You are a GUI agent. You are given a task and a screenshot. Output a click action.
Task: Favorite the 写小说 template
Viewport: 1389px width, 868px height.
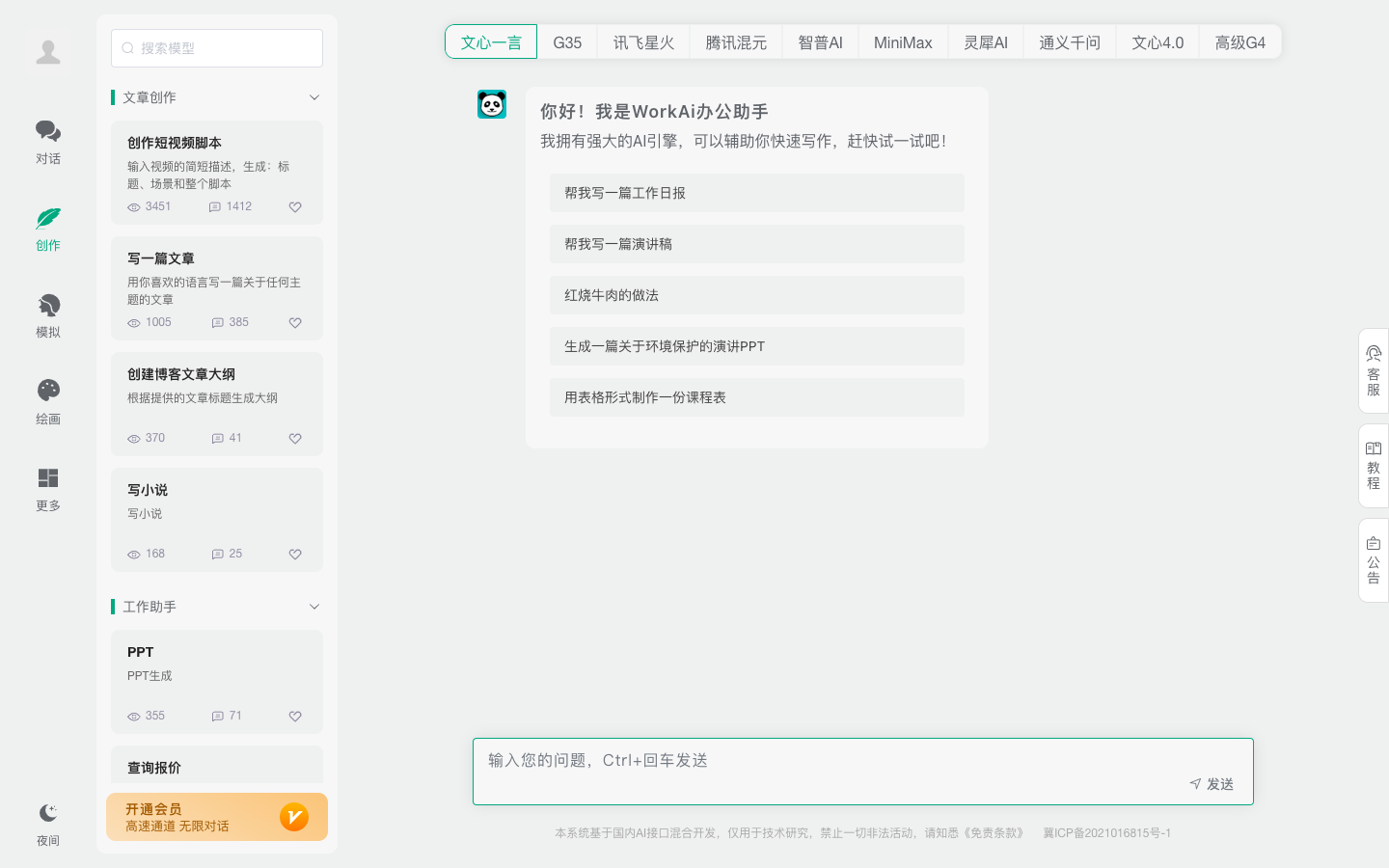294,554
